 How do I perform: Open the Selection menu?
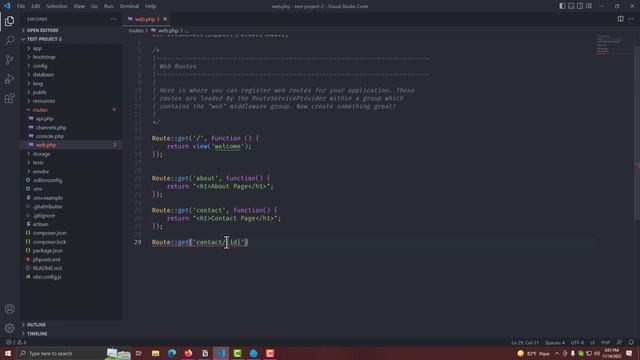[57, 6]
